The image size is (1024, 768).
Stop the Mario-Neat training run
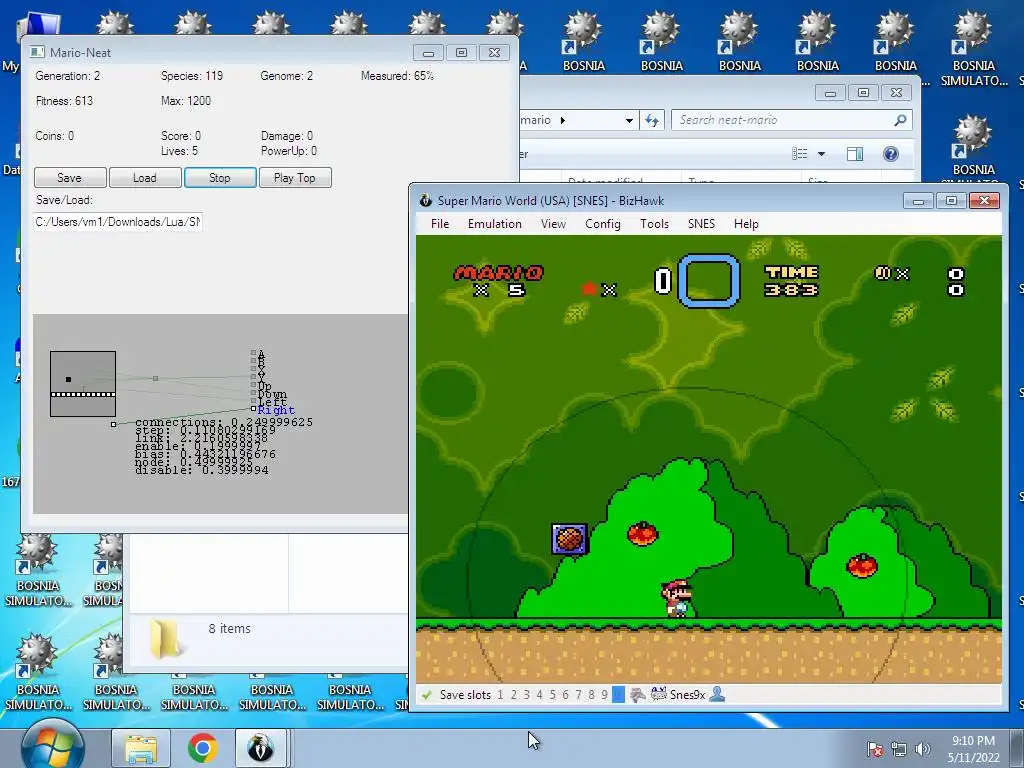220,178
